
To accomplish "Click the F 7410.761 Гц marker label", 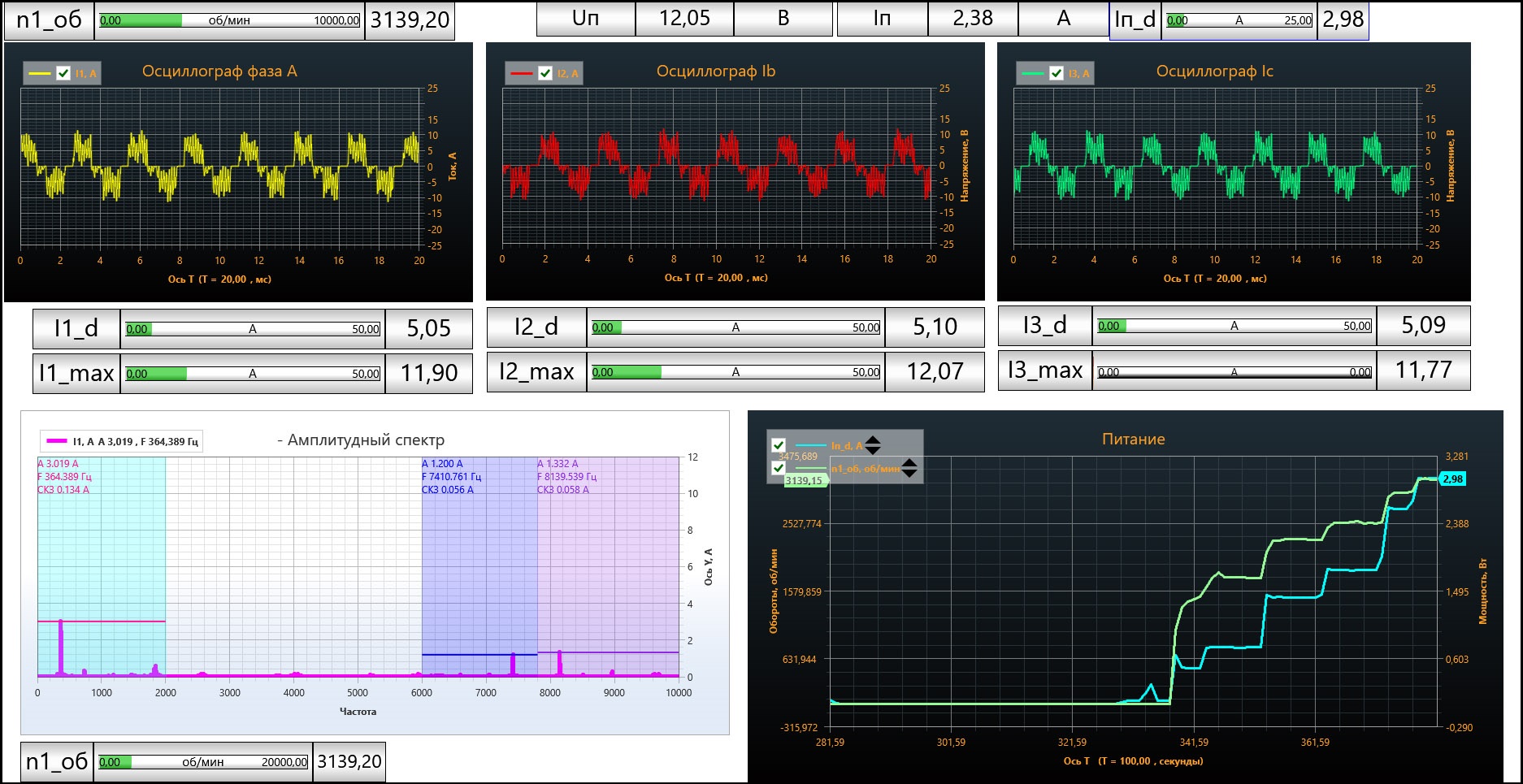I will pos(451,477).
